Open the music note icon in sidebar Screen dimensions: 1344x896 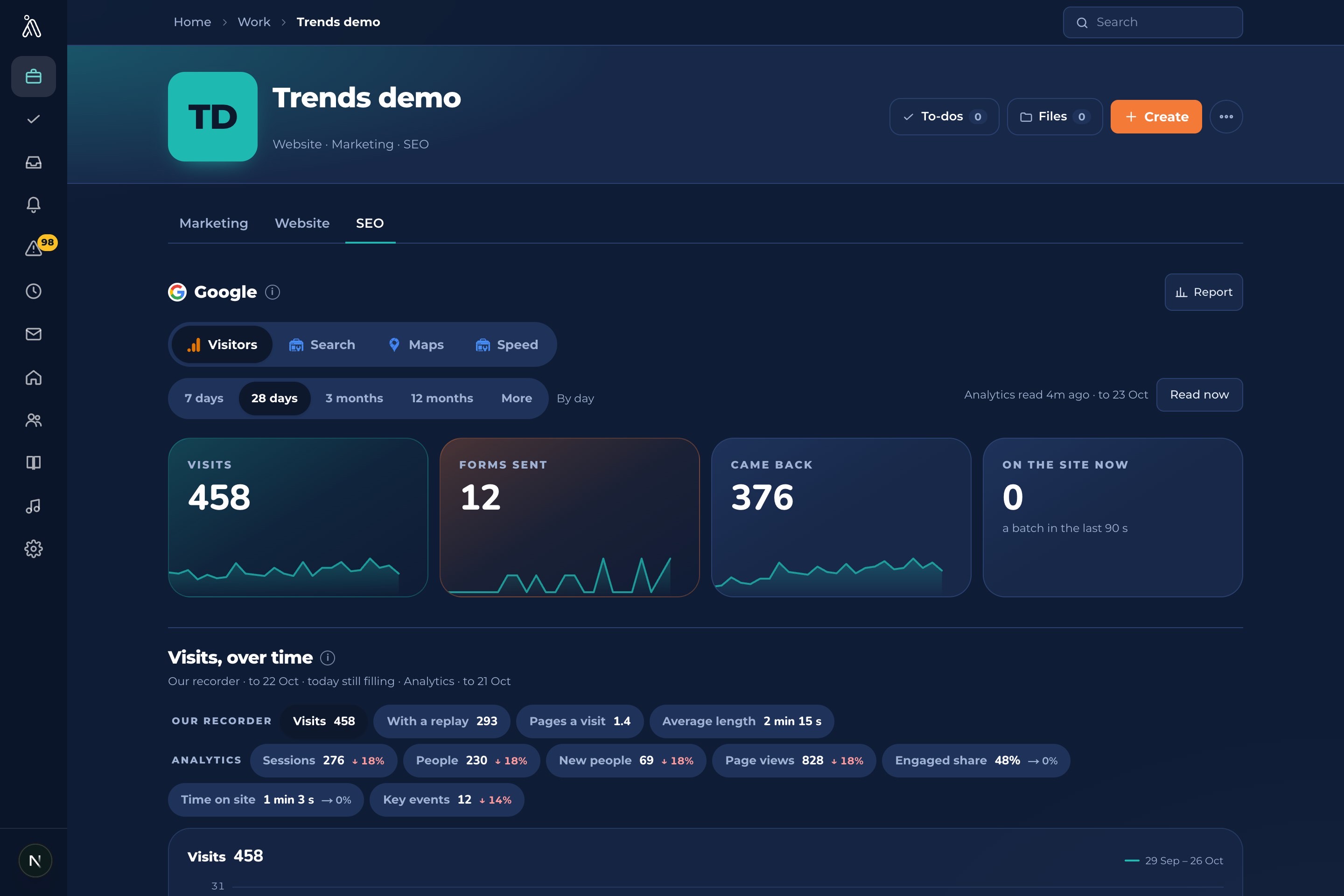34,506
